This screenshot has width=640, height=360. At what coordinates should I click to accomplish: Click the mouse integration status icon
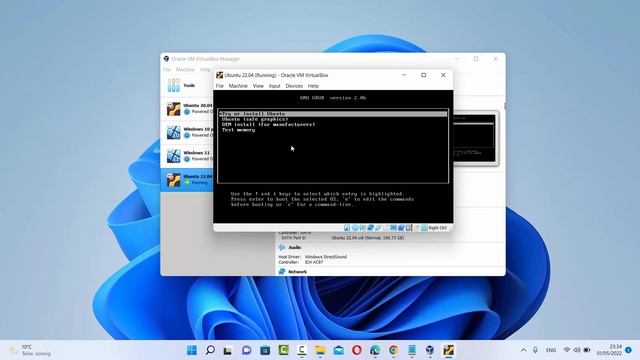click(x=416, y=228)
